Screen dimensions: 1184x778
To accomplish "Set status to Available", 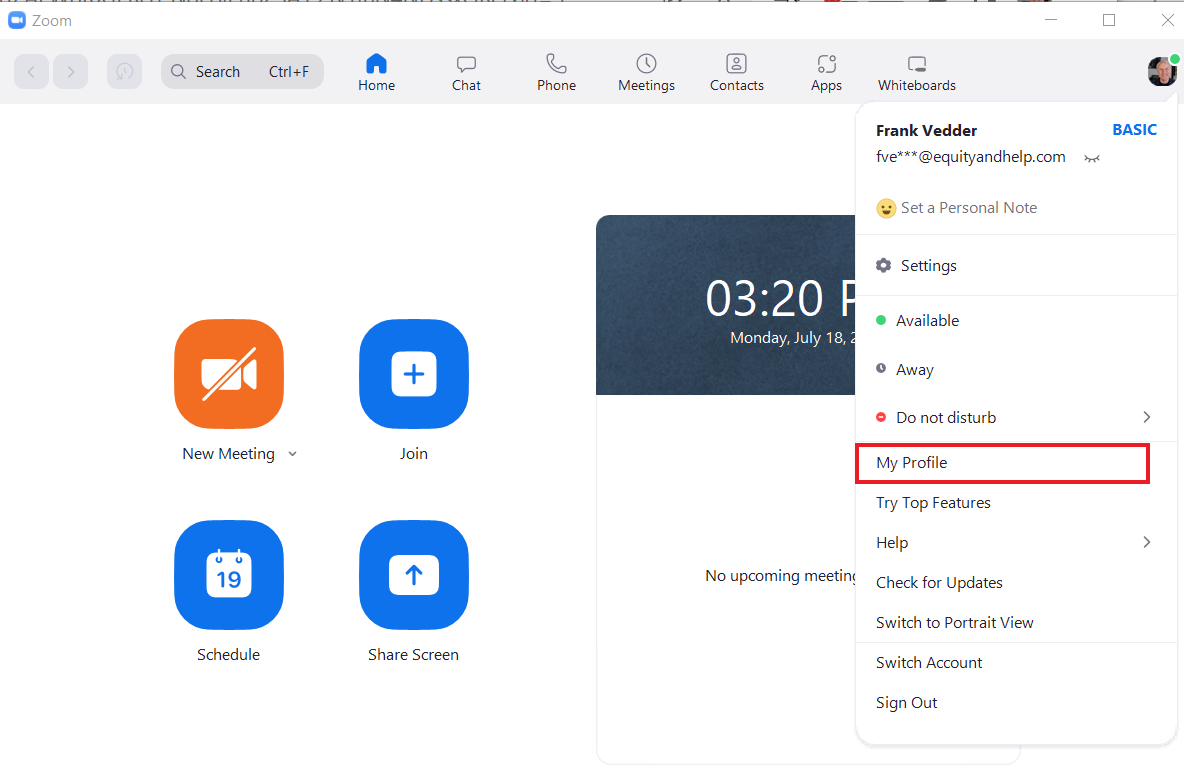I will tap(1016, 320).
